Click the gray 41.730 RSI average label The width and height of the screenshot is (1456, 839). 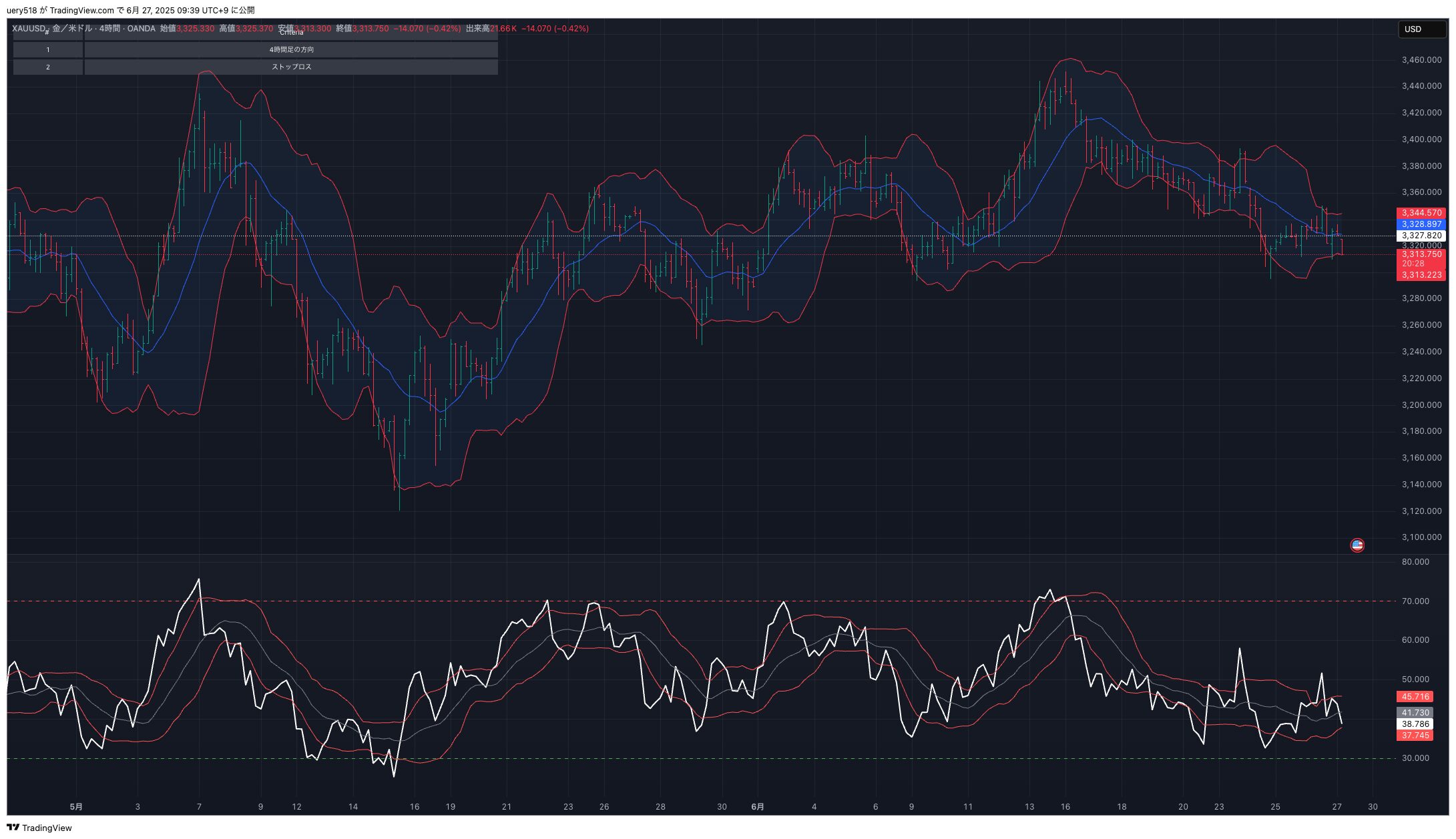[1415, 713]
